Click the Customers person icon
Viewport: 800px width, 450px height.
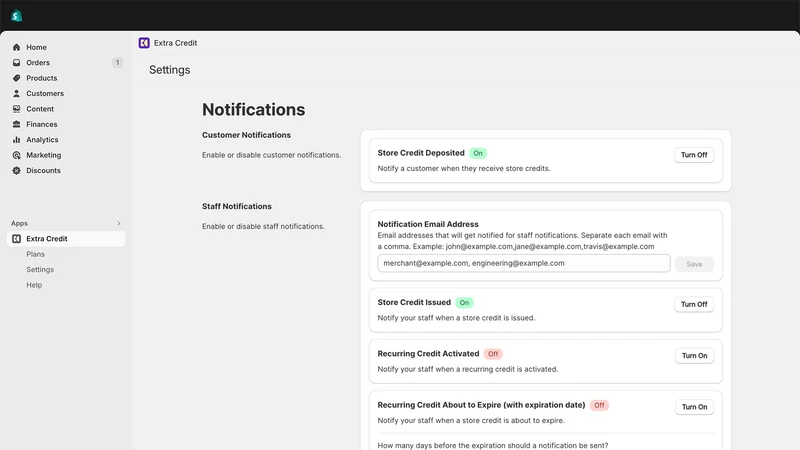pos(16,93)
